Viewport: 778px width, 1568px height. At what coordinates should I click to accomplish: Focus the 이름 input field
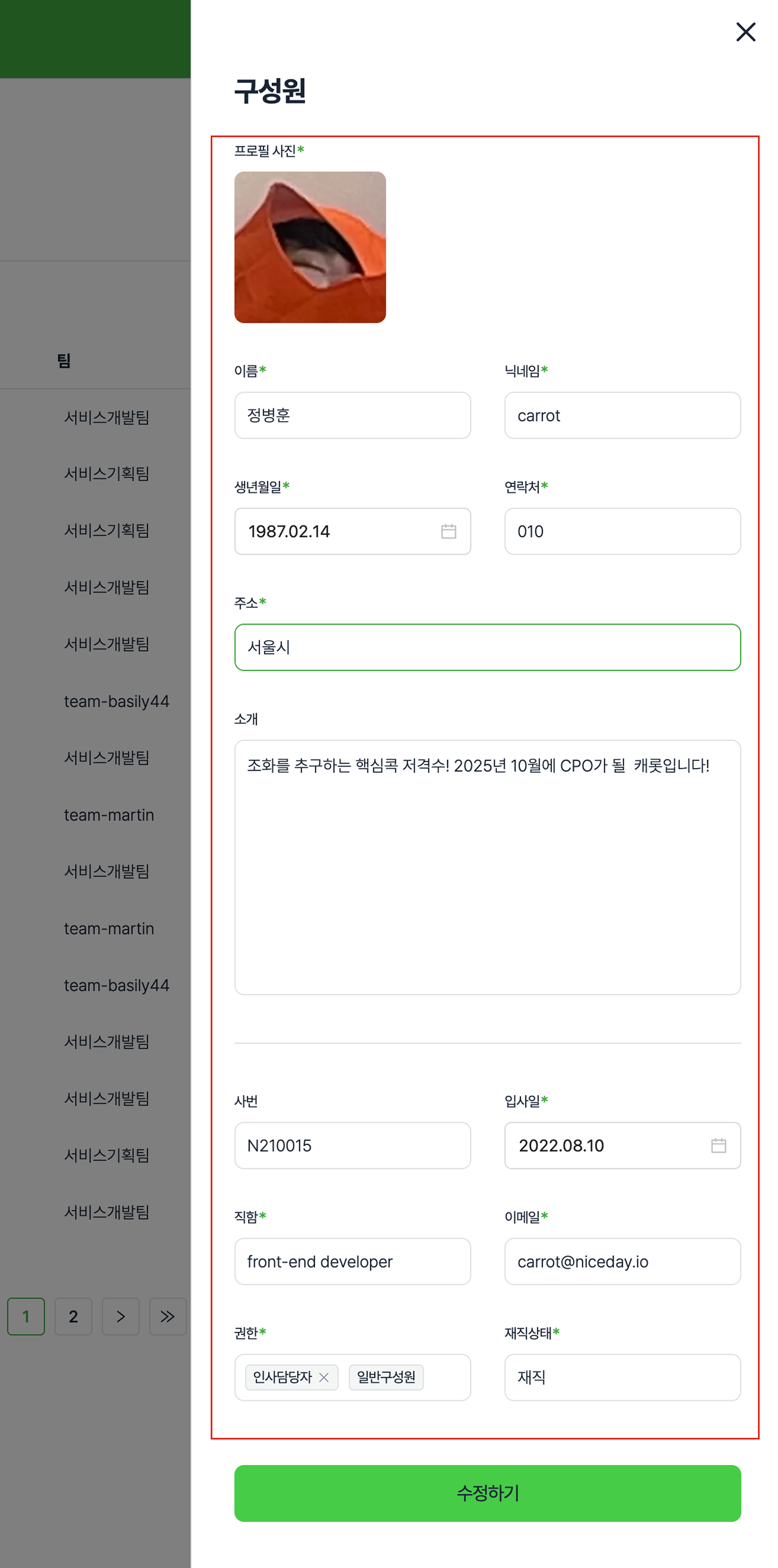[x=352, y=415]
